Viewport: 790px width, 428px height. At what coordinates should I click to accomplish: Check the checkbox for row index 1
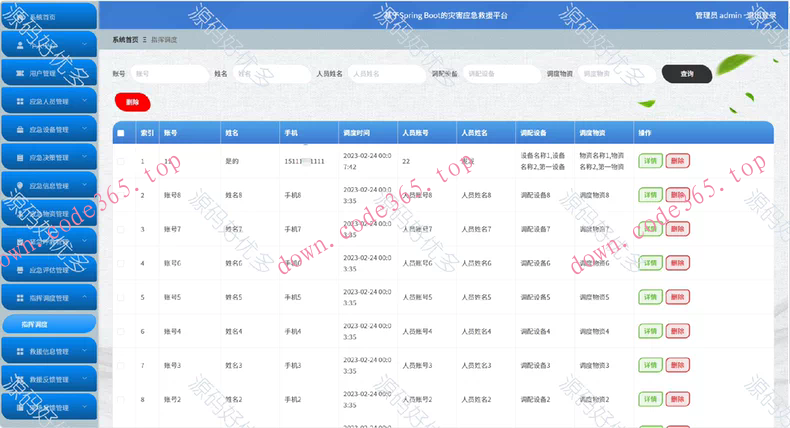121,161
